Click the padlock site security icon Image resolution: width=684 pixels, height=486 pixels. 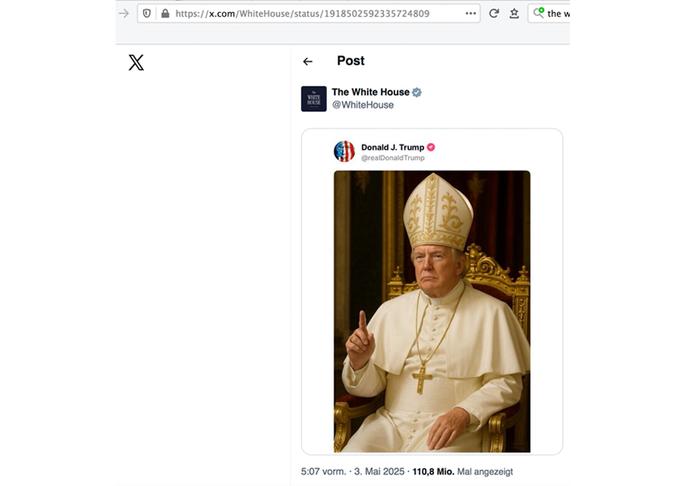163,13
